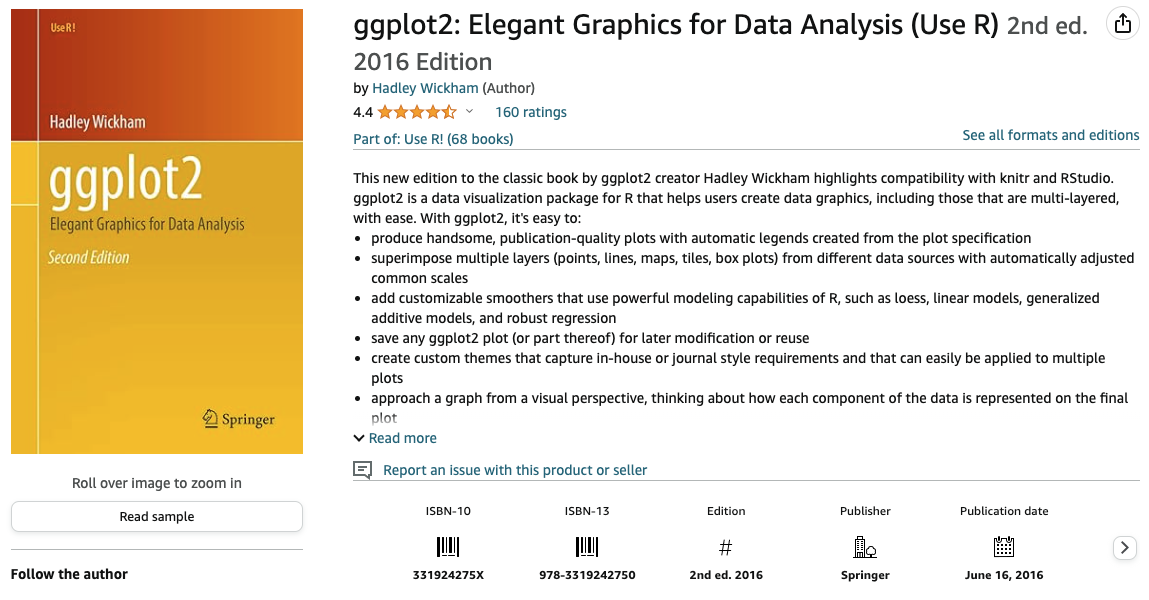
Task: Click the ISBN-13 barcode icon
Action: (587, 547)
